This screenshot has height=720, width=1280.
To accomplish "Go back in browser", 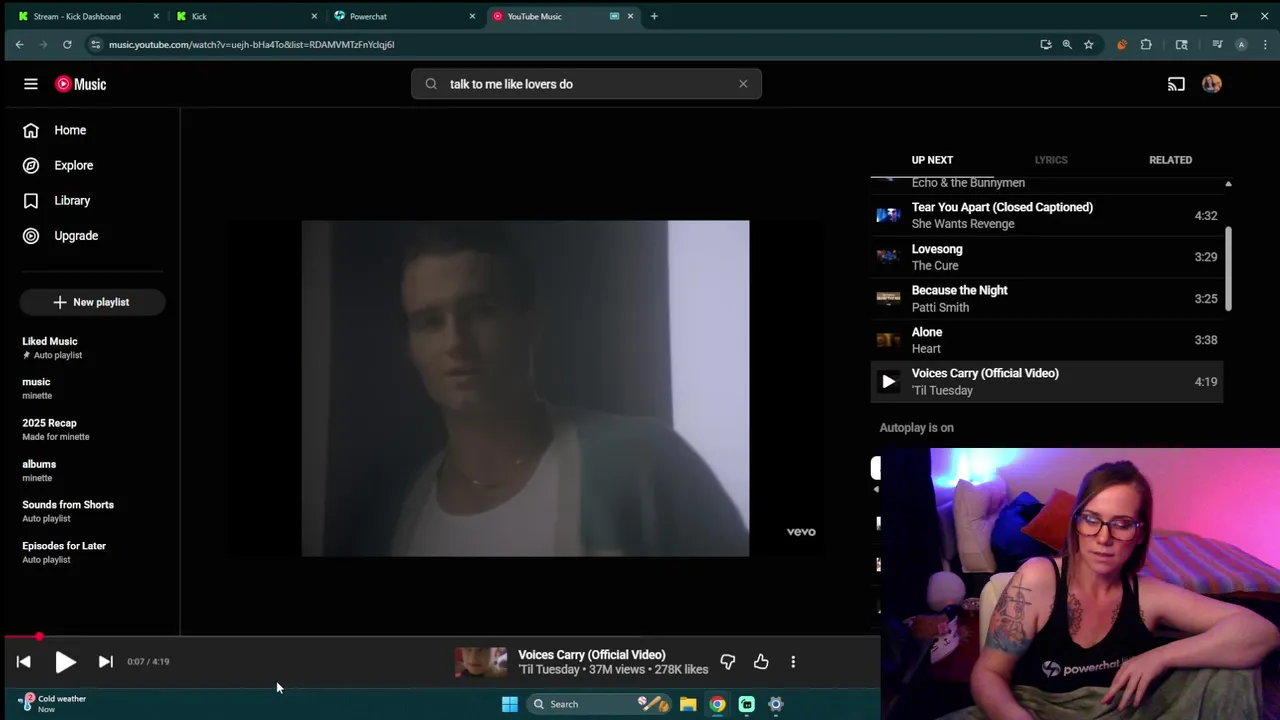I will pyautogui.click(x=19, y=44).
